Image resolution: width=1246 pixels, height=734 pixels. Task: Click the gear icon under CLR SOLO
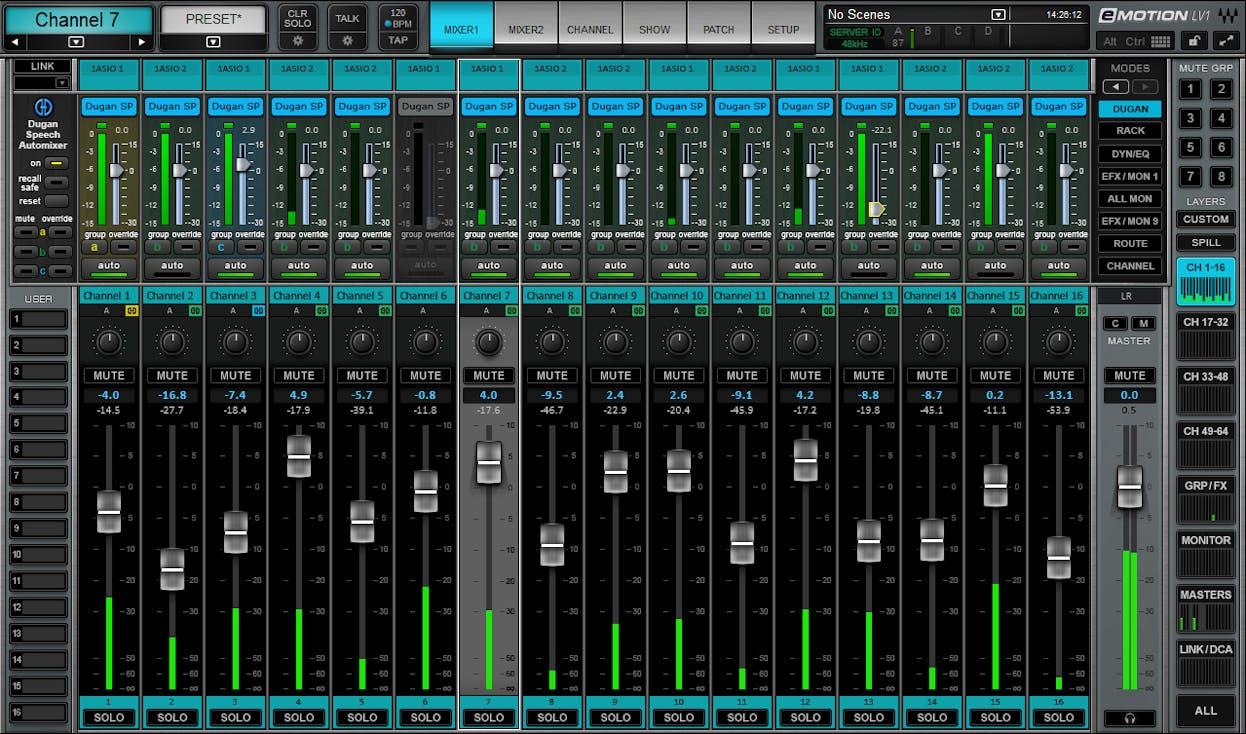click(x=297, y=41)
